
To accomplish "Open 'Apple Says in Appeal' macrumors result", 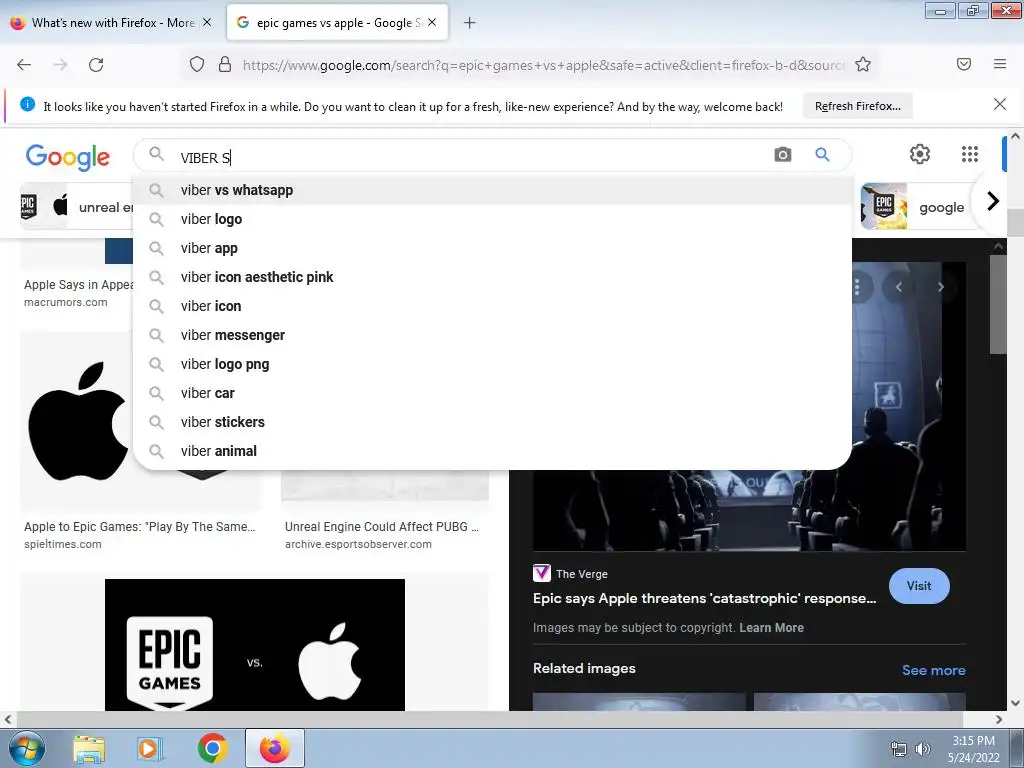I will coord(78,285).
